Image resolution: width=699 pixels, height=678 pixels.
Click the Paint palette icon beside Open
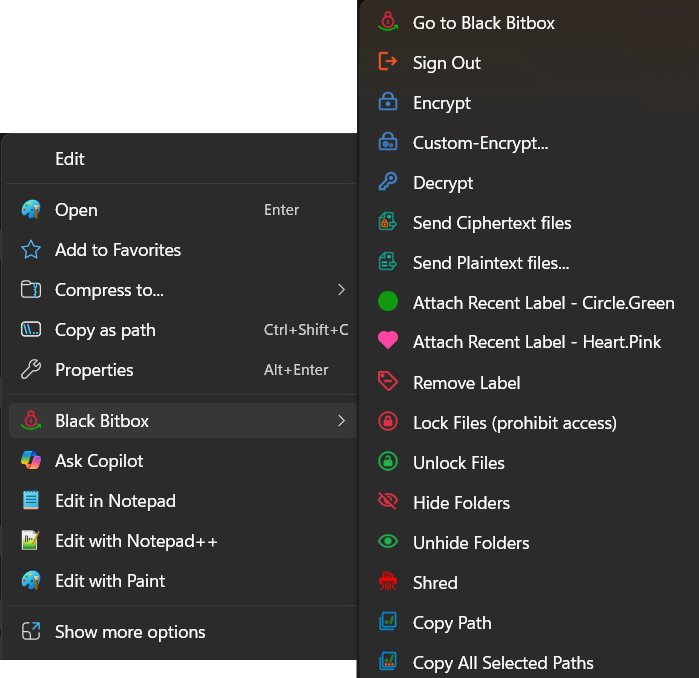pos(31,210)
